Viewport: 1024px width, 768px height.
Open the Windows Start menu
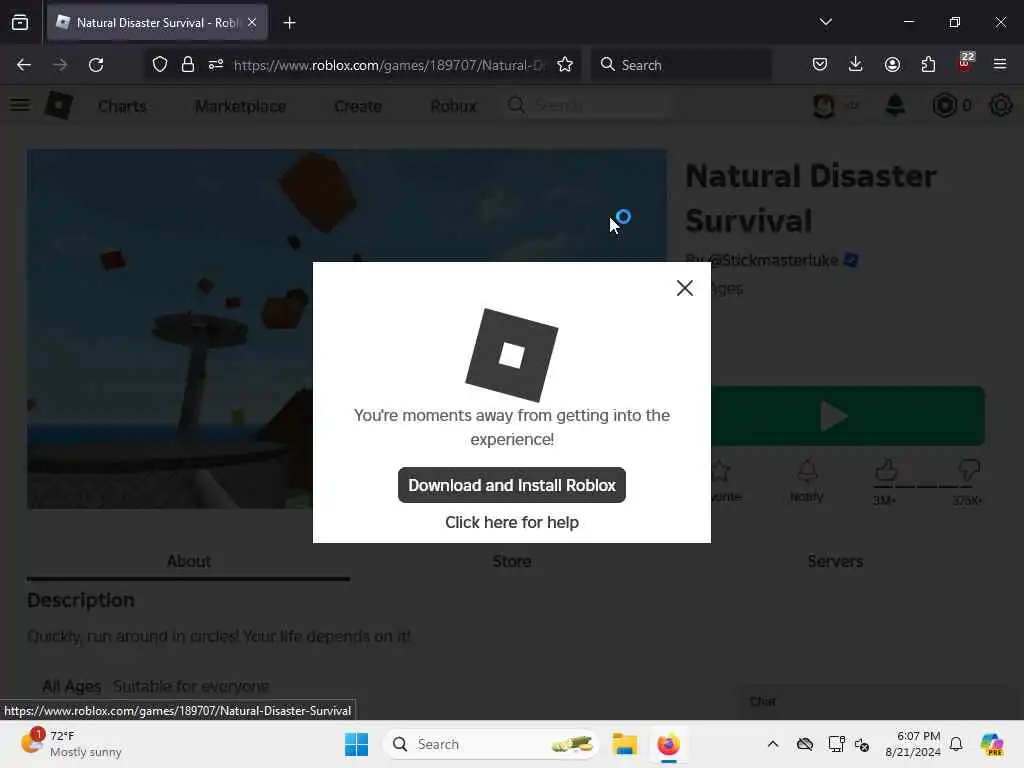pyautogui.click(x=357, y=744)
